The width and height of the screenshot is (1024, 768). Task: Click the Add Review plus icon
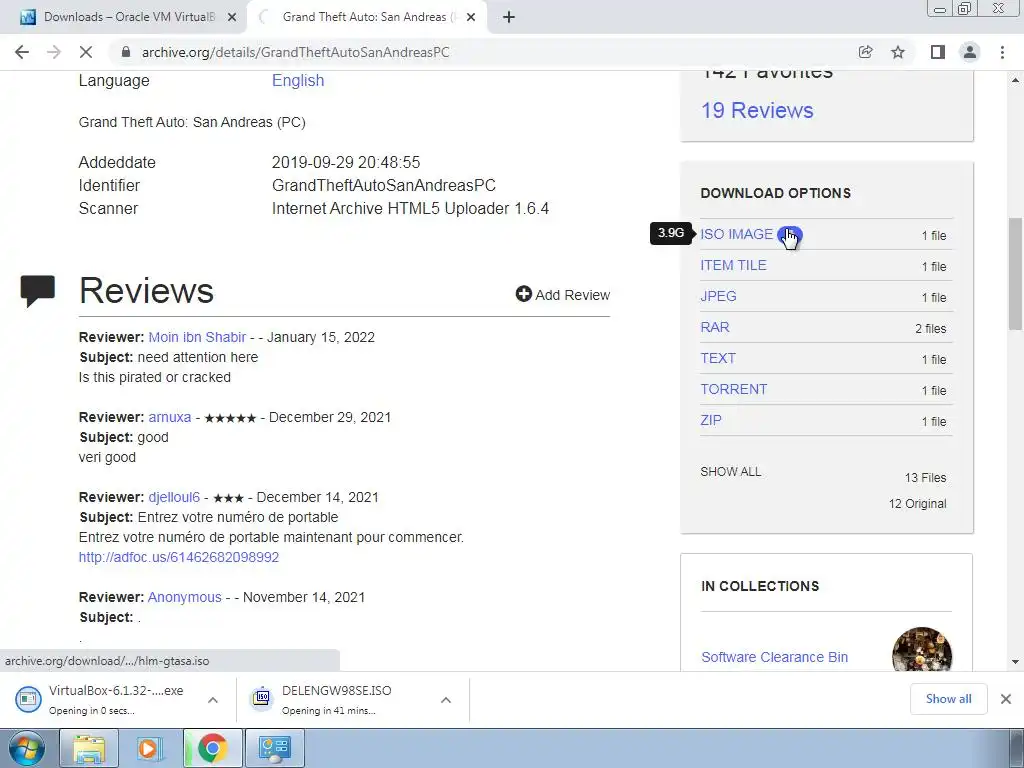523,294
